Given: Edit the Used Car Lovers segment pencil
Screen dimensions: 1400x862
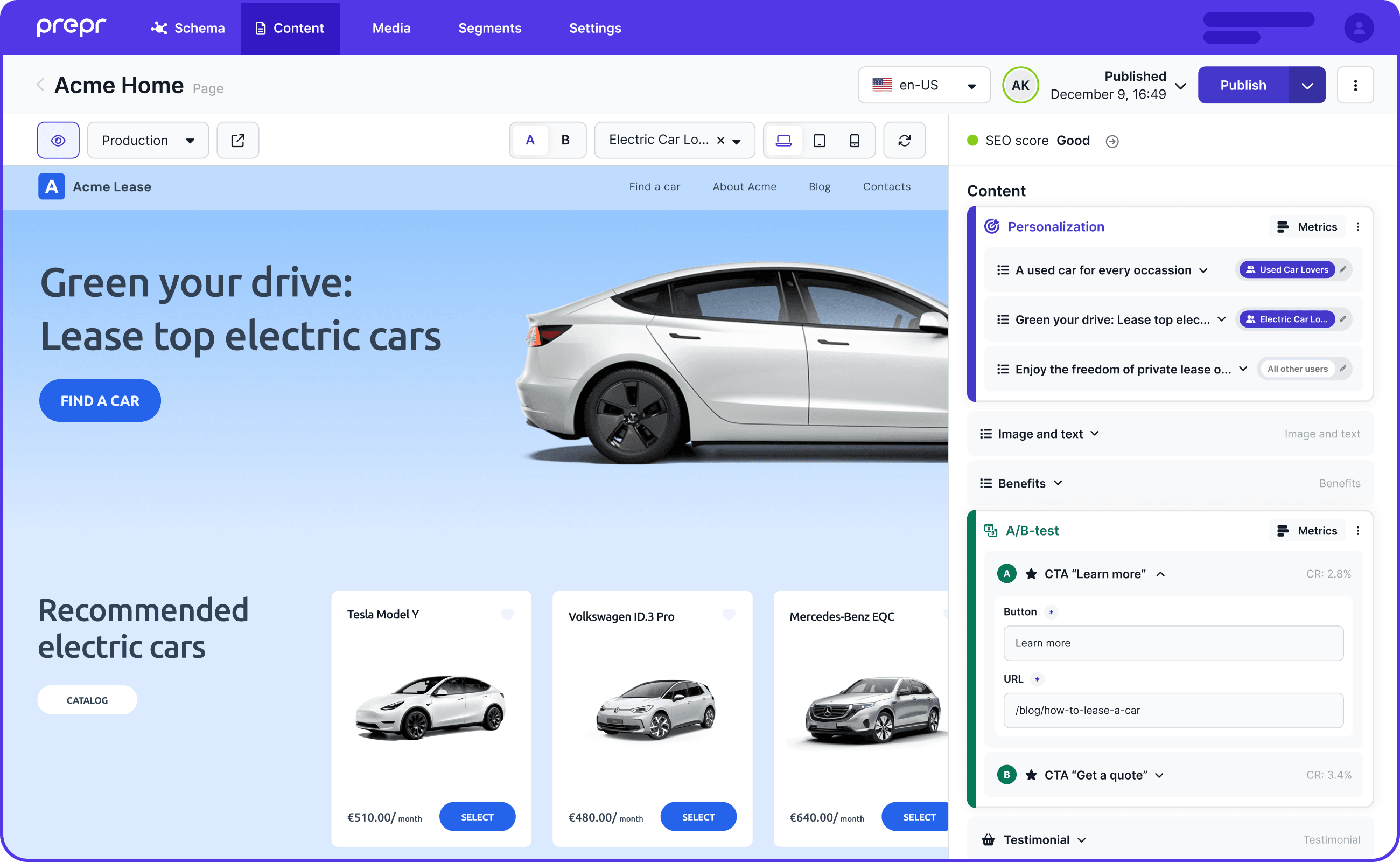Looking at the screenshot, I should click(x=1343, y=270).
